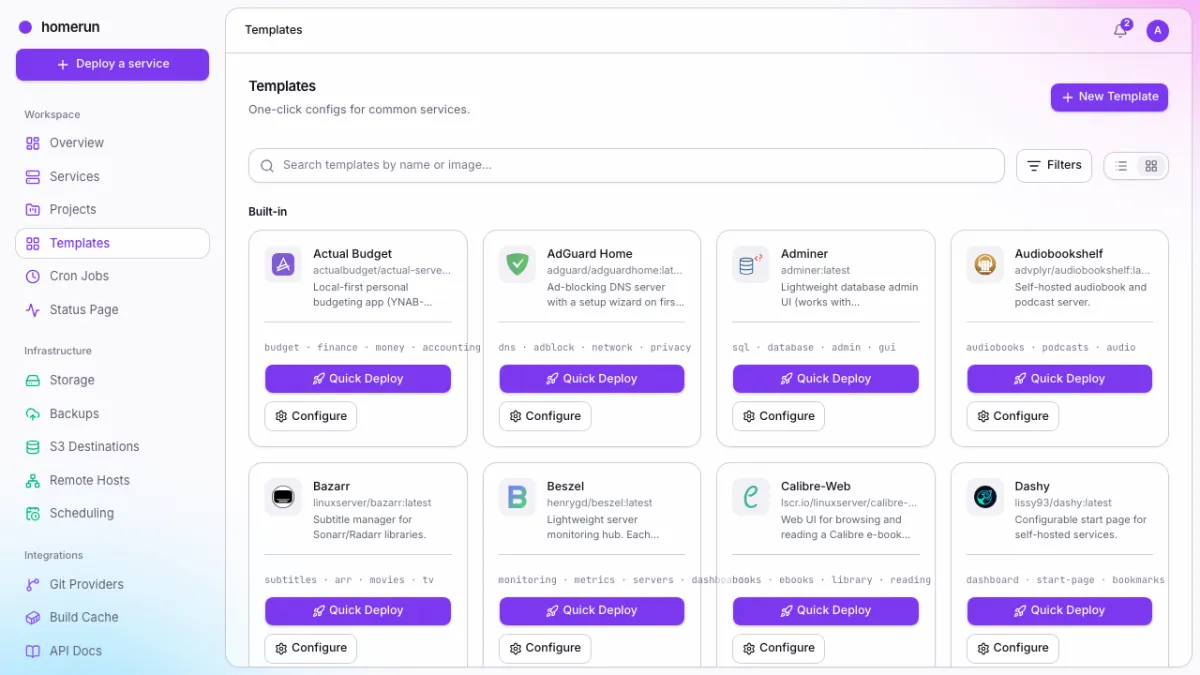The image size is (1200, 675).
Task: Quick Deploy Bazarr
Action: (x=358, y=611)
